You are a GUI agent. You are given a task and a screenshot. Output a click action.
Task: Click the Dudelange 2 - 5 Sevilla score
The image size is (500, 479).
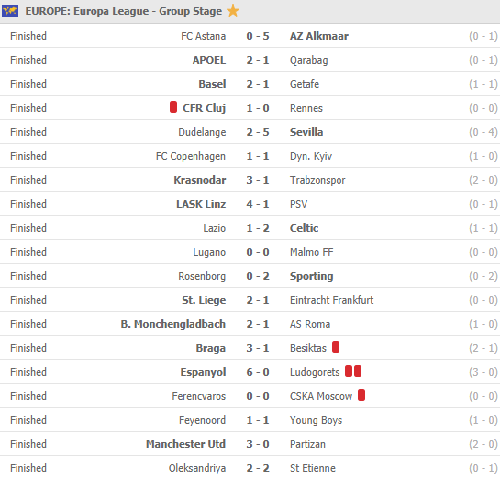pyautogui.click(x=258, y=132)
